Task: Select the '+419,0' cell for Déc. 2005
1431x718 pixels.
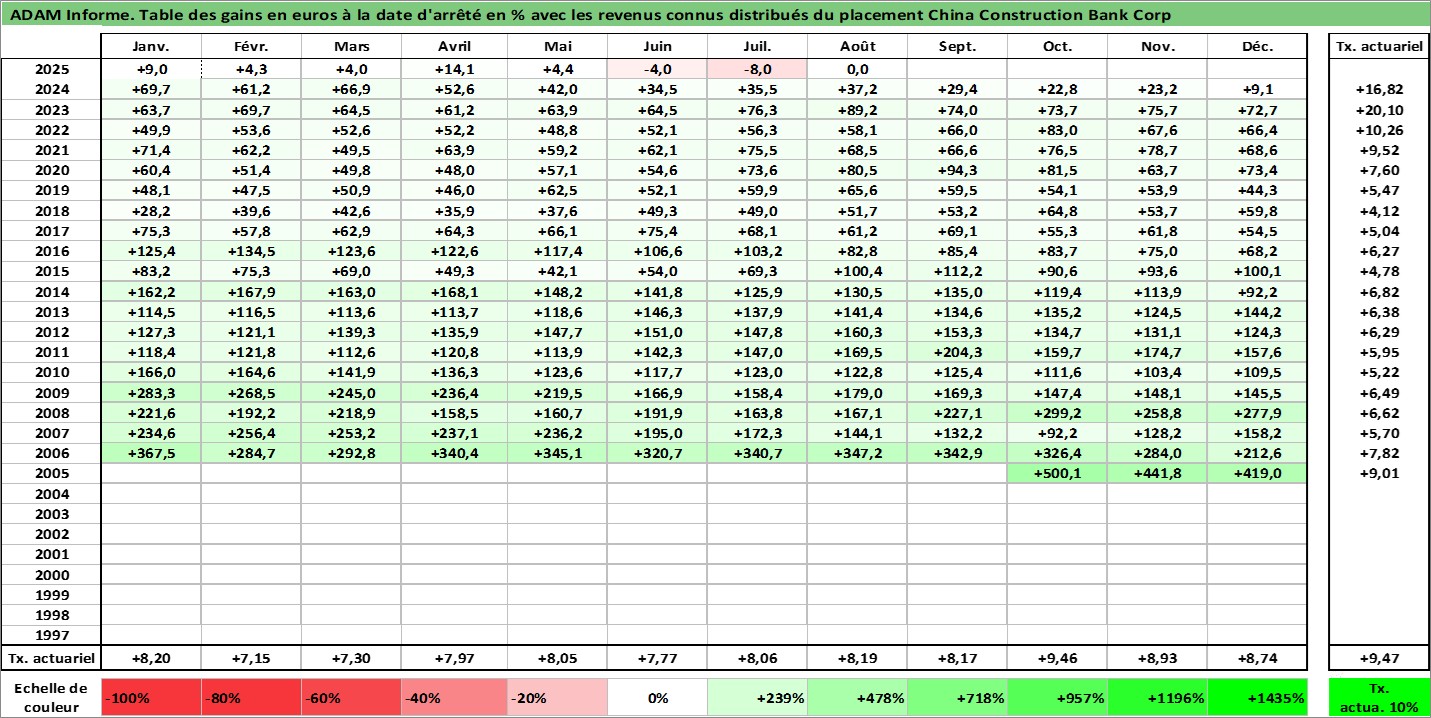Action: click(x=1257, y=473)
